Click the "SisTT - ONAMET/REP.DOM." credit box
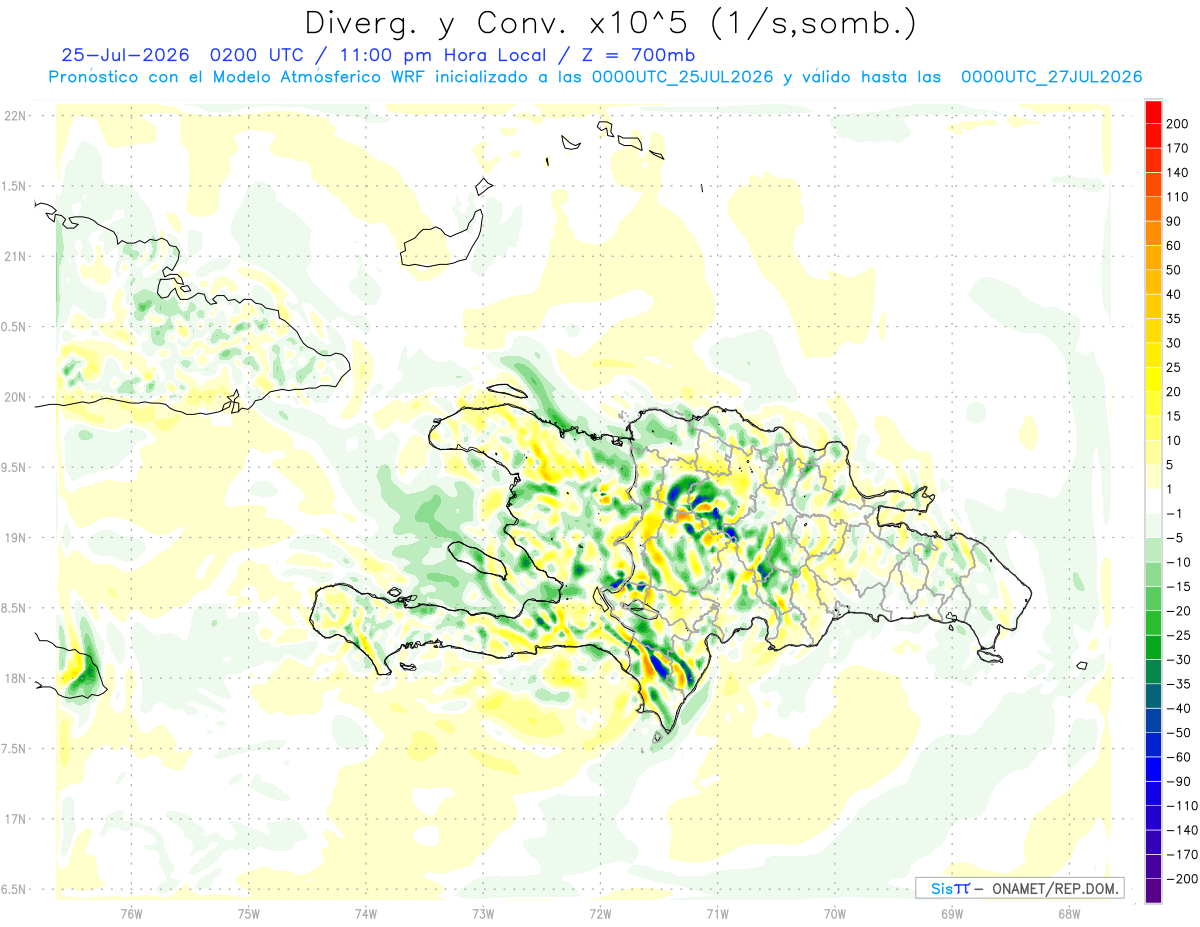1200x927 pixels. (1020, 888)
